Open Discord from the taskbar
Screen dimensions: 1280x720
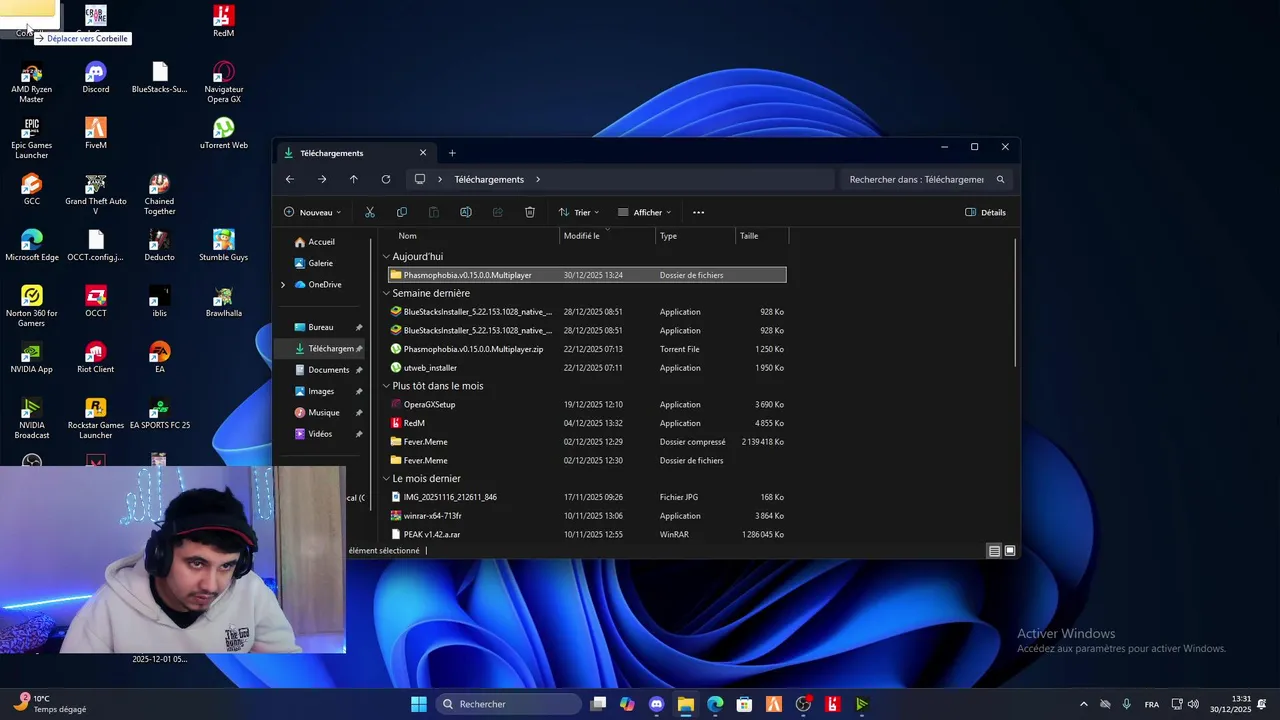tap(656, 704)
